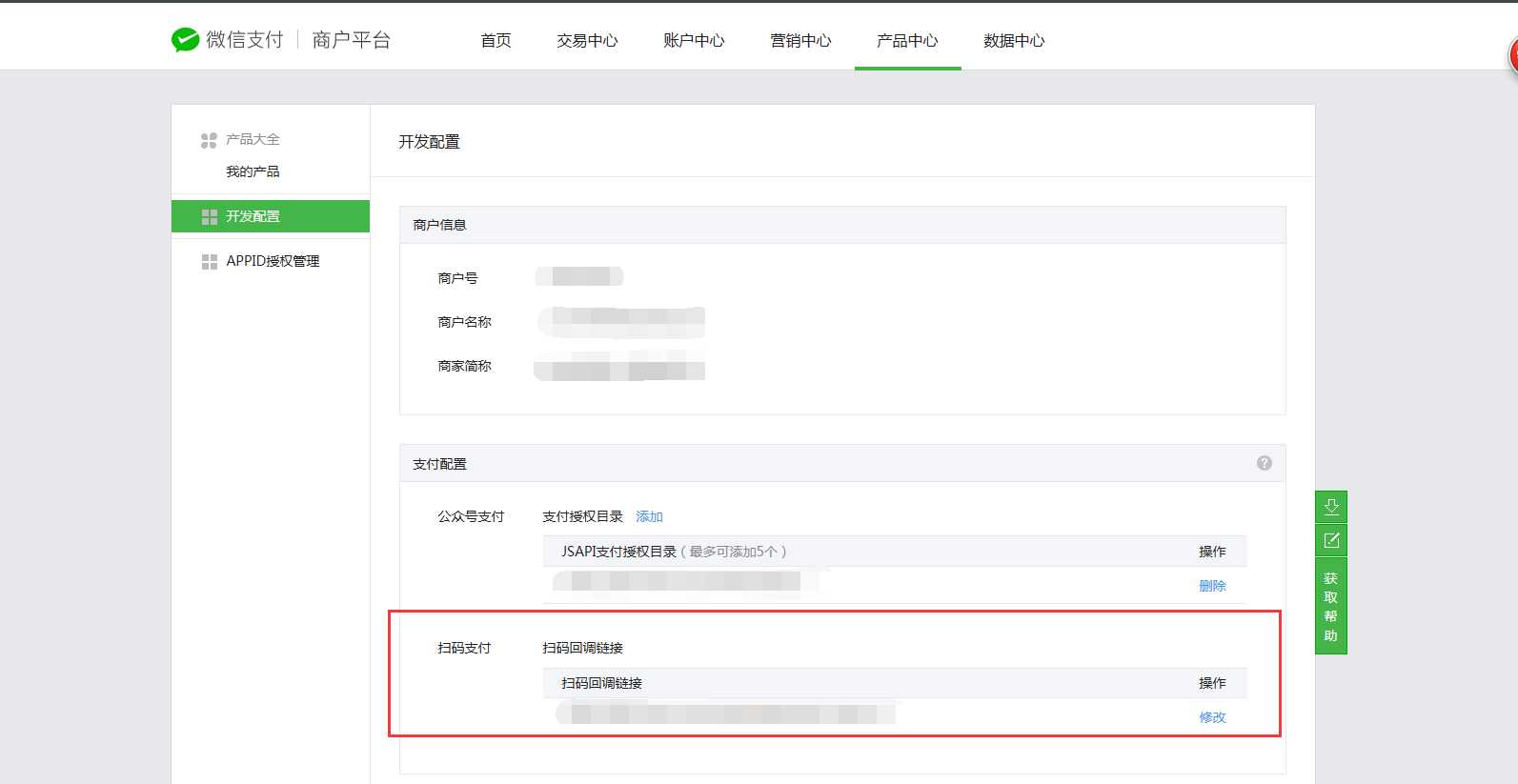The width and height of the screenshot is (1518, 784).
Task: Select 产品大全 in the sidebar
Action: coord(253,139)
